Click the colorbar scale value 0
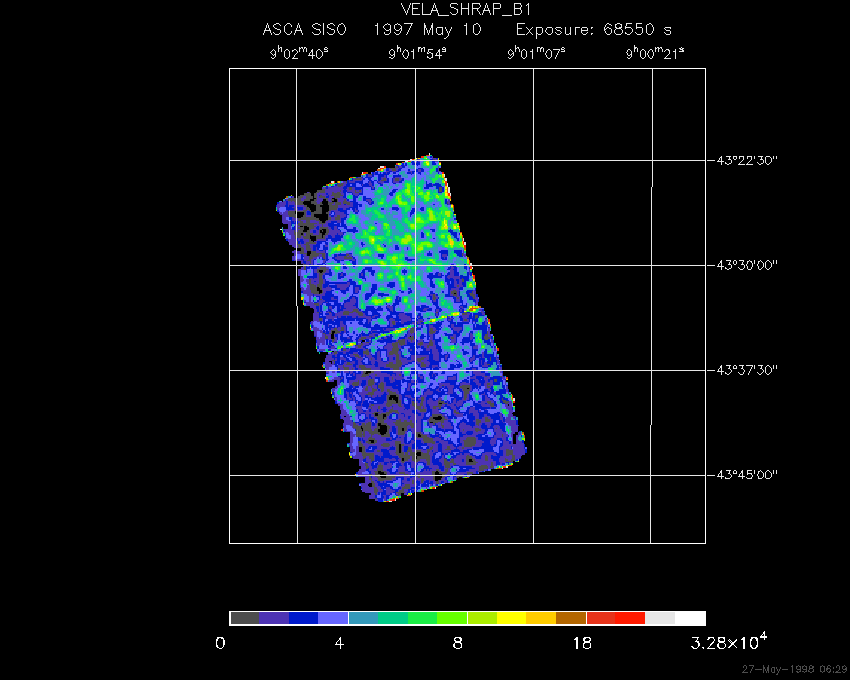Screen dimensions: 850x680 click(220, 644)
